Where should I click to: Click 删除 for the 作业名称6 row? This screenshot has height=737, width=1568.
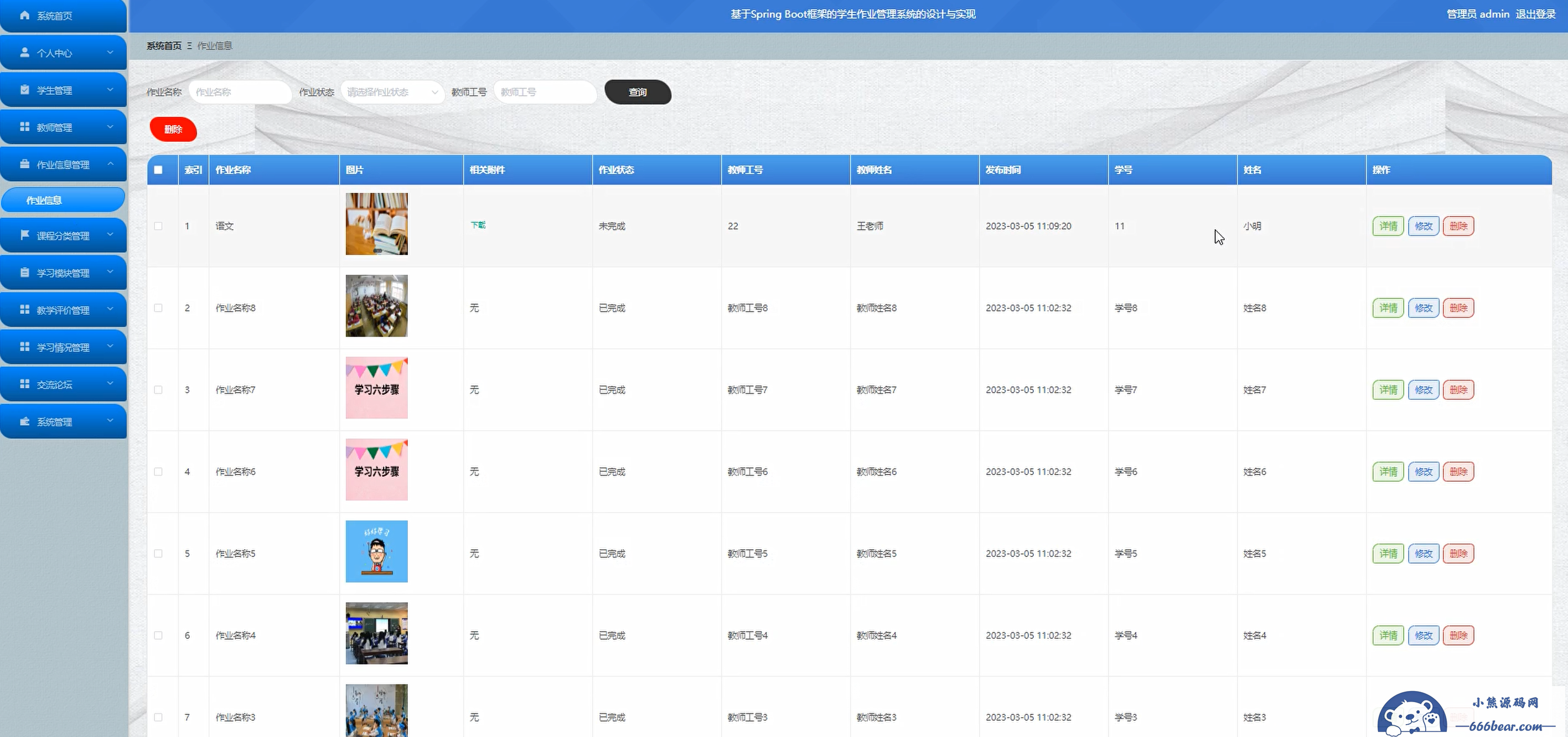[x=1458, y=471]
